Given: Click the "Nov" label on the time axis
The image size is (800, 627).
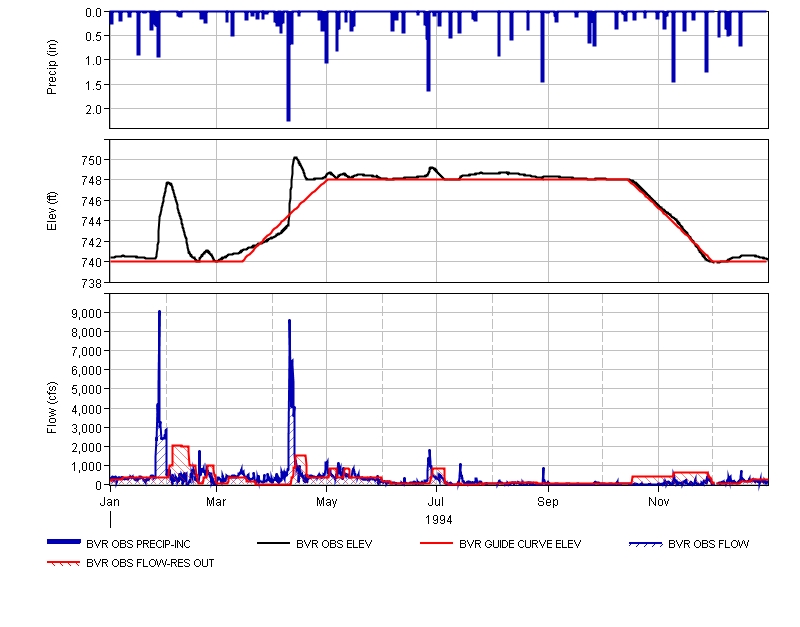Looking at the screenshot, I should pos(658,499).
